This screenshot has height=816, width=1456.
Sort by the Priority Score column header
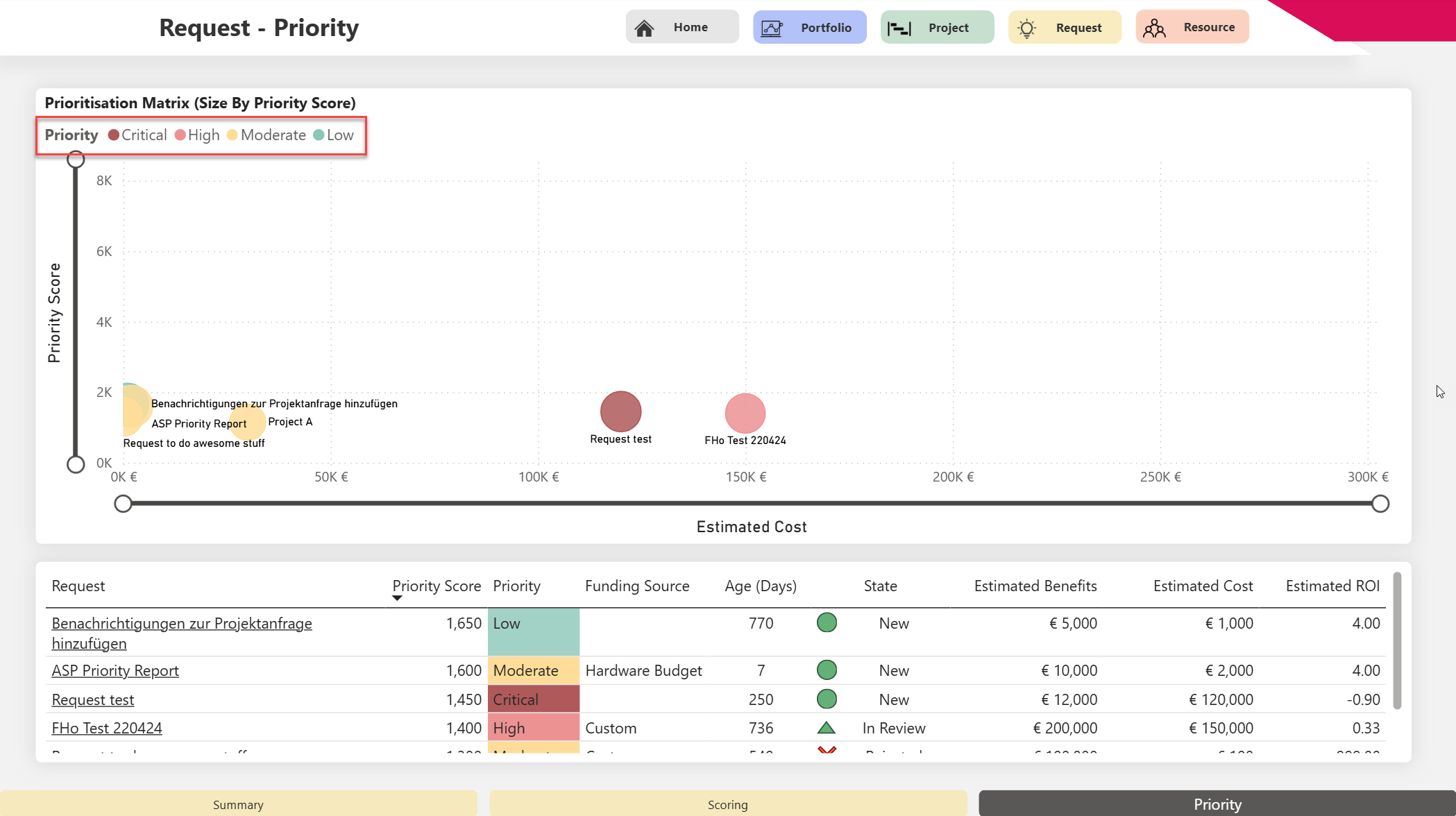click(x=437, y=586)
